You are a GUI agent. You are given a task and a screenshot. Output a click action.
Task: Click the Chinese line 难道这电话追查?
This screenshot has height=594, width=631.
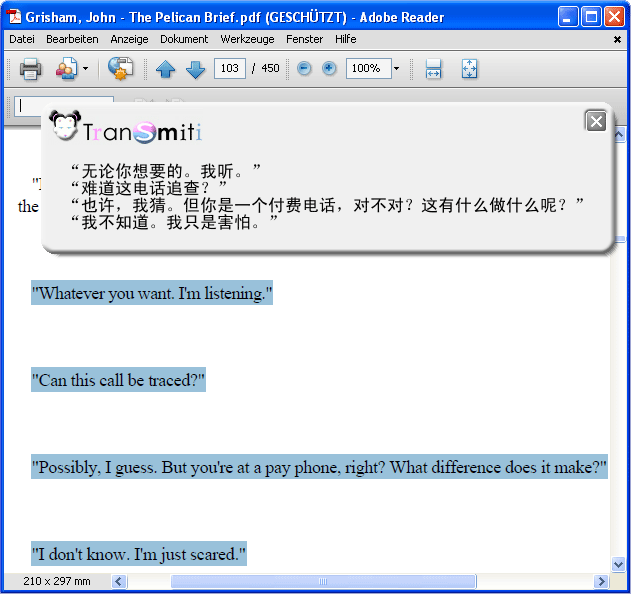pos(149,188)
